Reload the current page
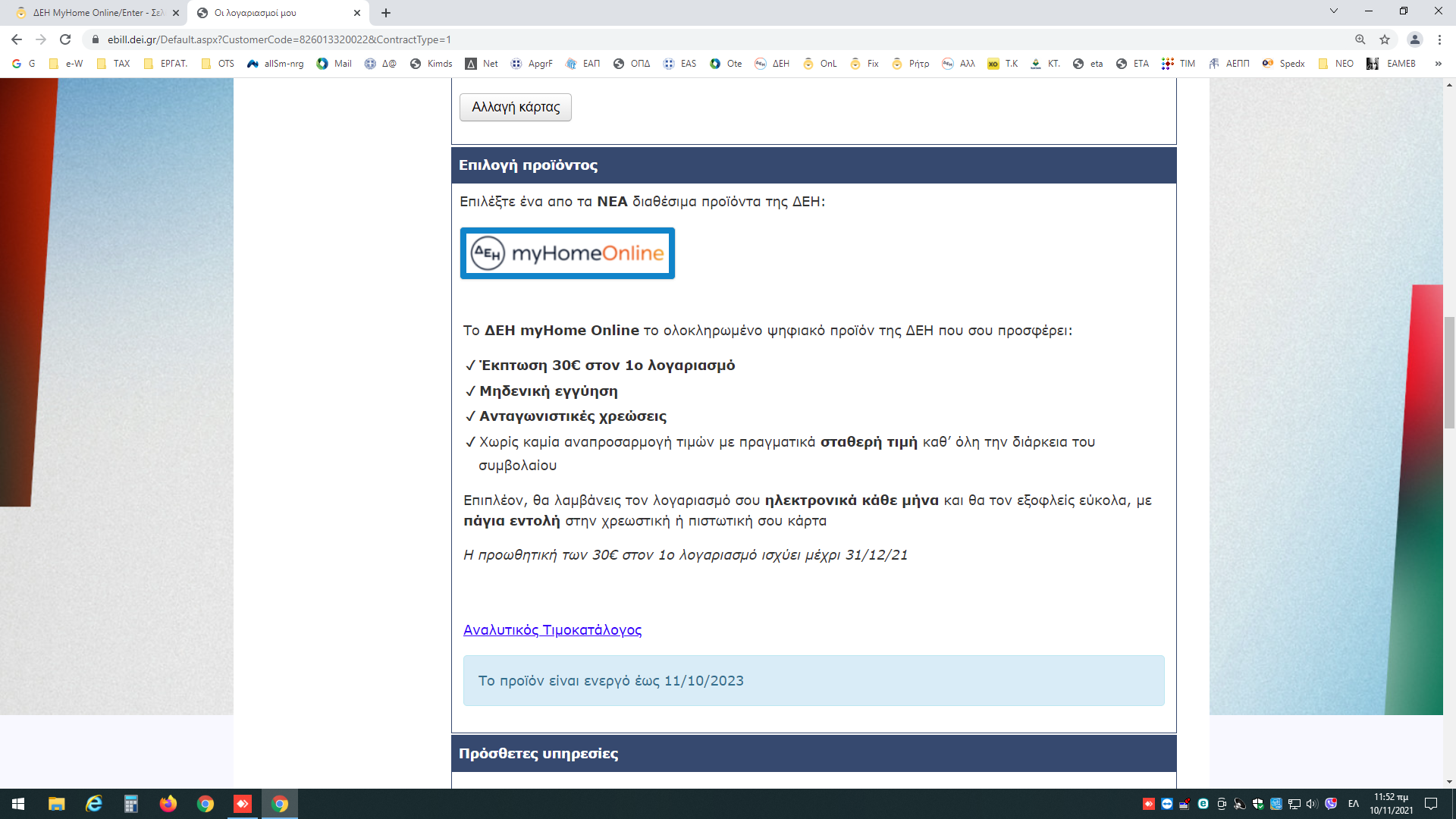1456x819 pixels. (65, 39)
